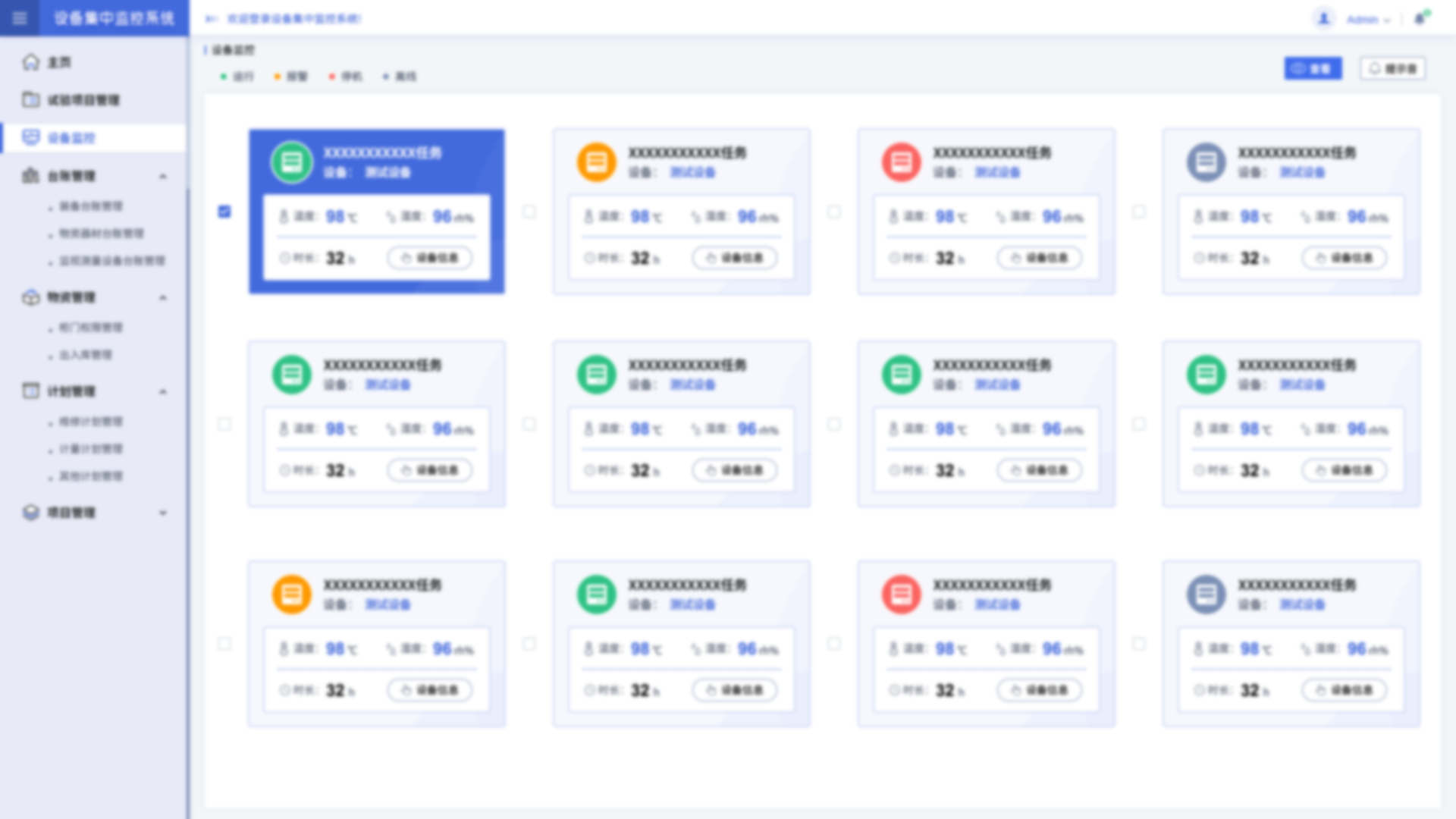1456x819 pixels.
Task: Click the first green status icon in the middle row
Action: tap(292, 374)
